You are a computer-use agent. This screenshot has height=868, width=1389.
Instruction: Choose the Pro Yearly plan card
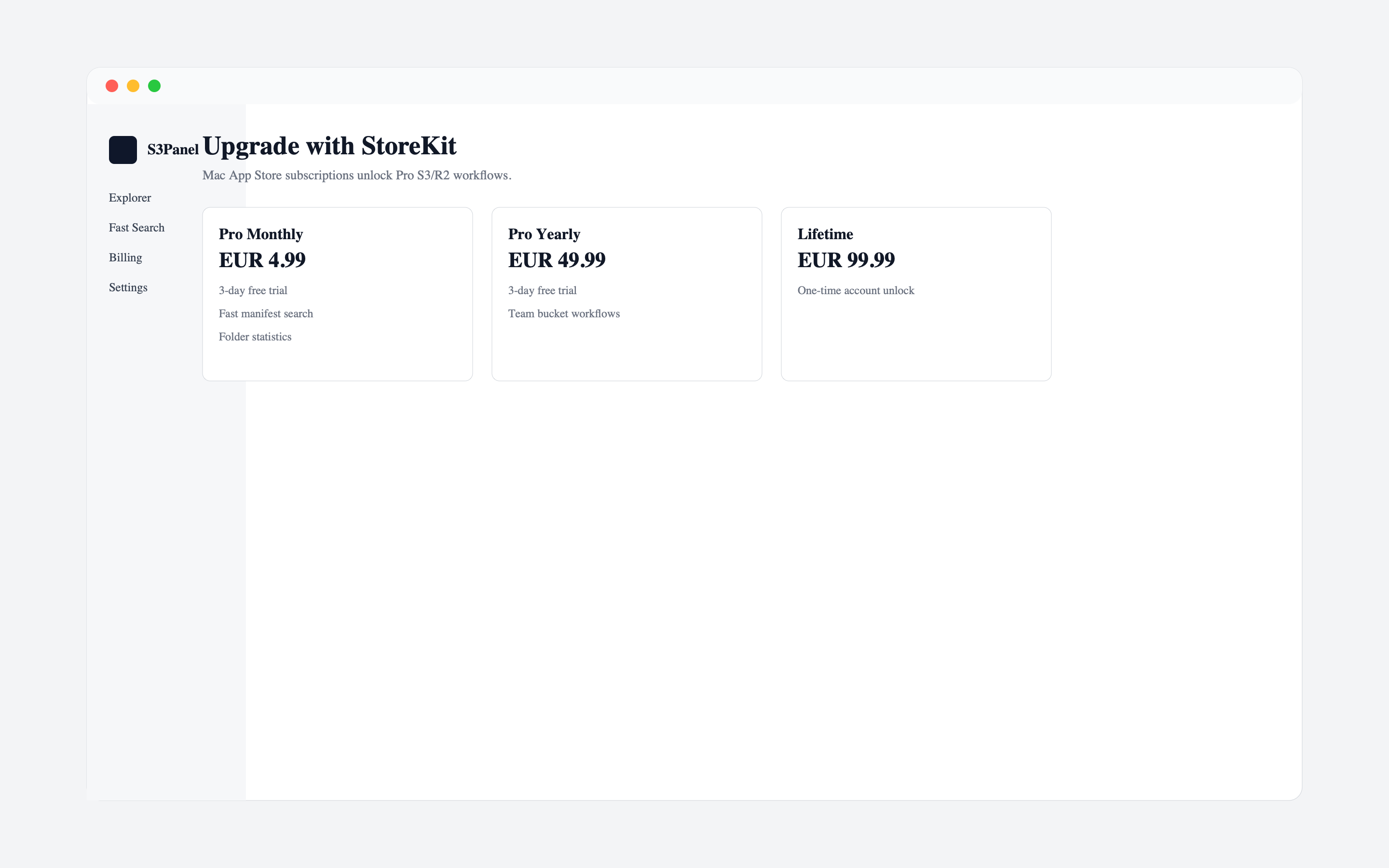click(627, 294)
